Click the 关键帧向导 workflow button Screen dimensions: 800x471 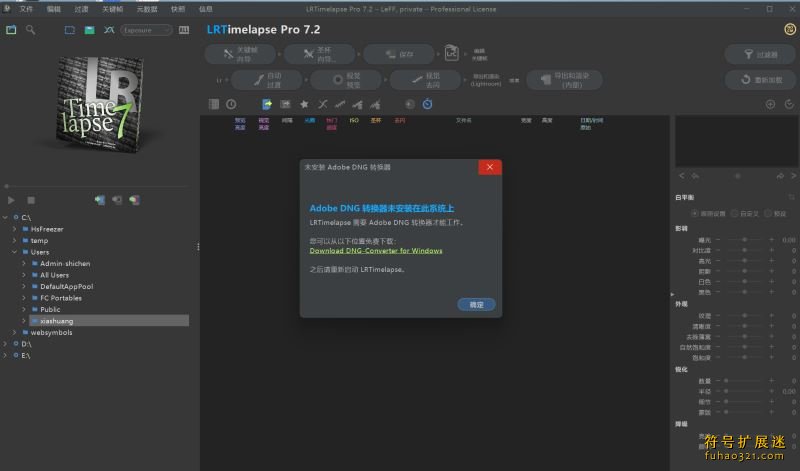tap(240, 54)
